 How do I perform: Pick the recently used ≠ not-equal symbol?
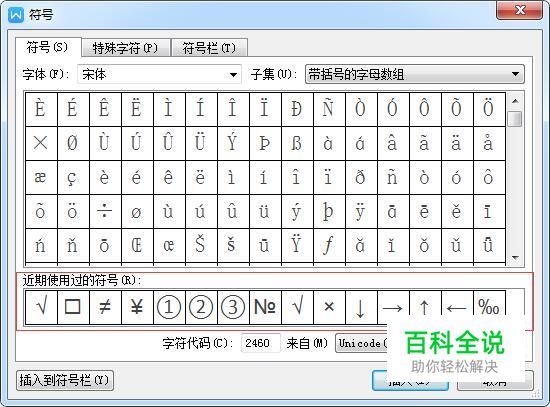(x=105, y=307)
